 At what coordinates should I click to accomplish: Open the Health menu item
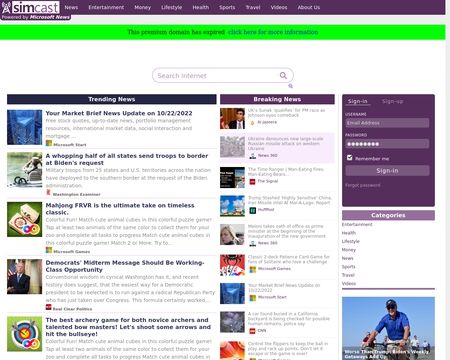pyautogui.click(x=200, y=7)
